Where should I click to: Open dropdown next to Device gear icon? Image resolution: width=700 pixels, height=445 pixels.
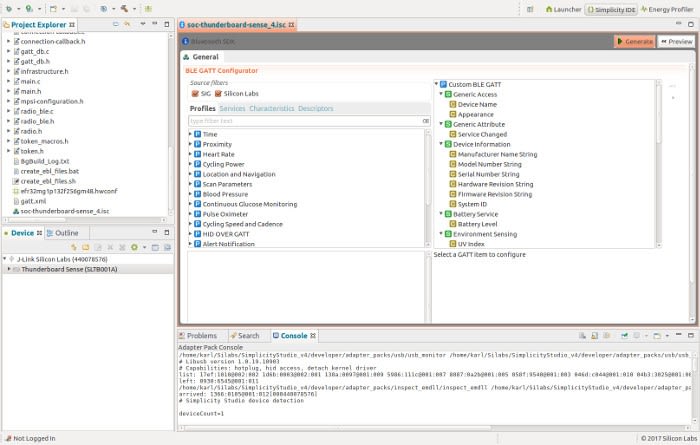144,247
